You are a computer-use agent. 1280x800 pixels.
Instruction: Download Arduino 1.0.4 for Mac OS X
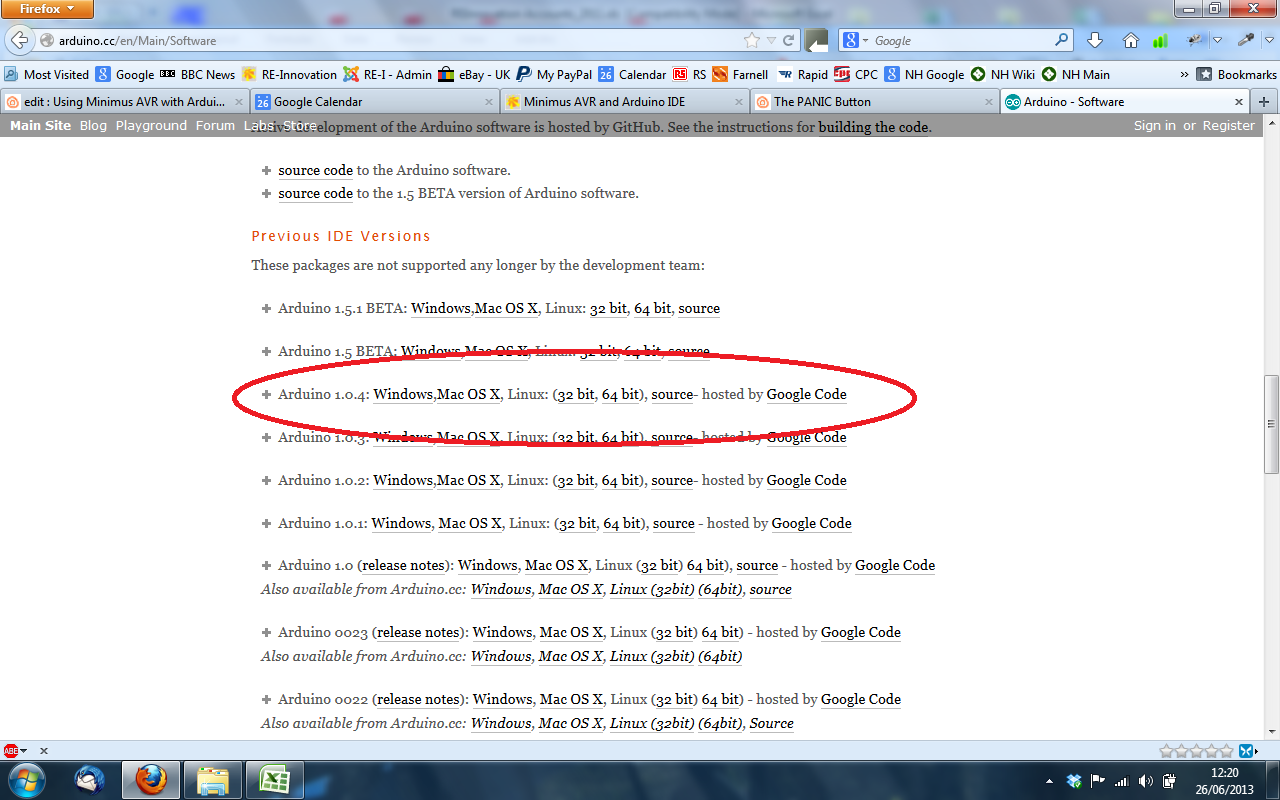pyautogui.click(x=469, y=394)
